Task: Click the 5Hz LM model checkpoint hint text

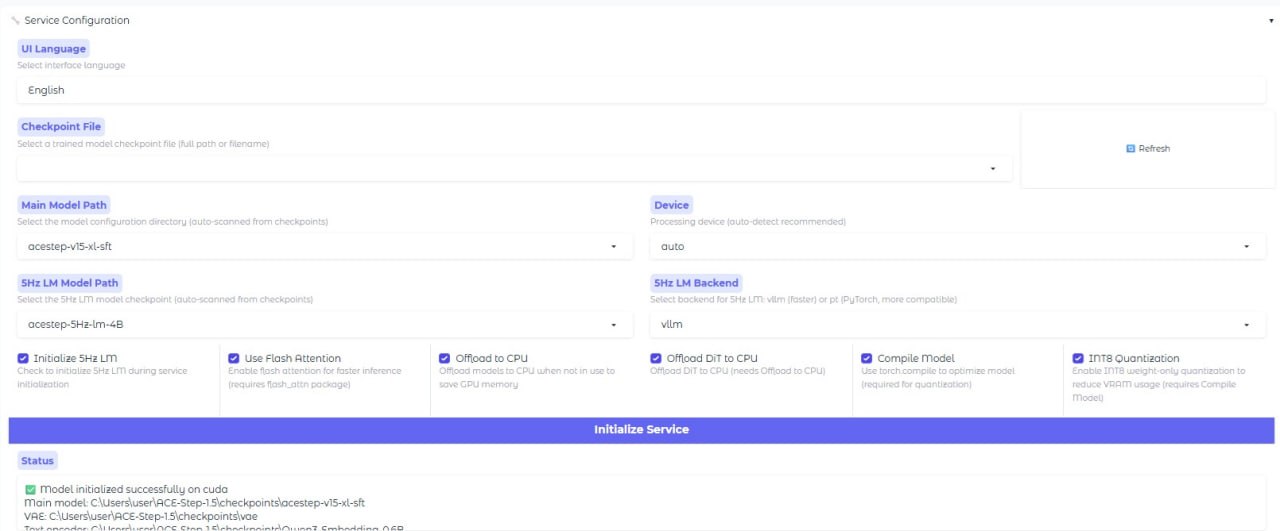Action: [165, 300]
